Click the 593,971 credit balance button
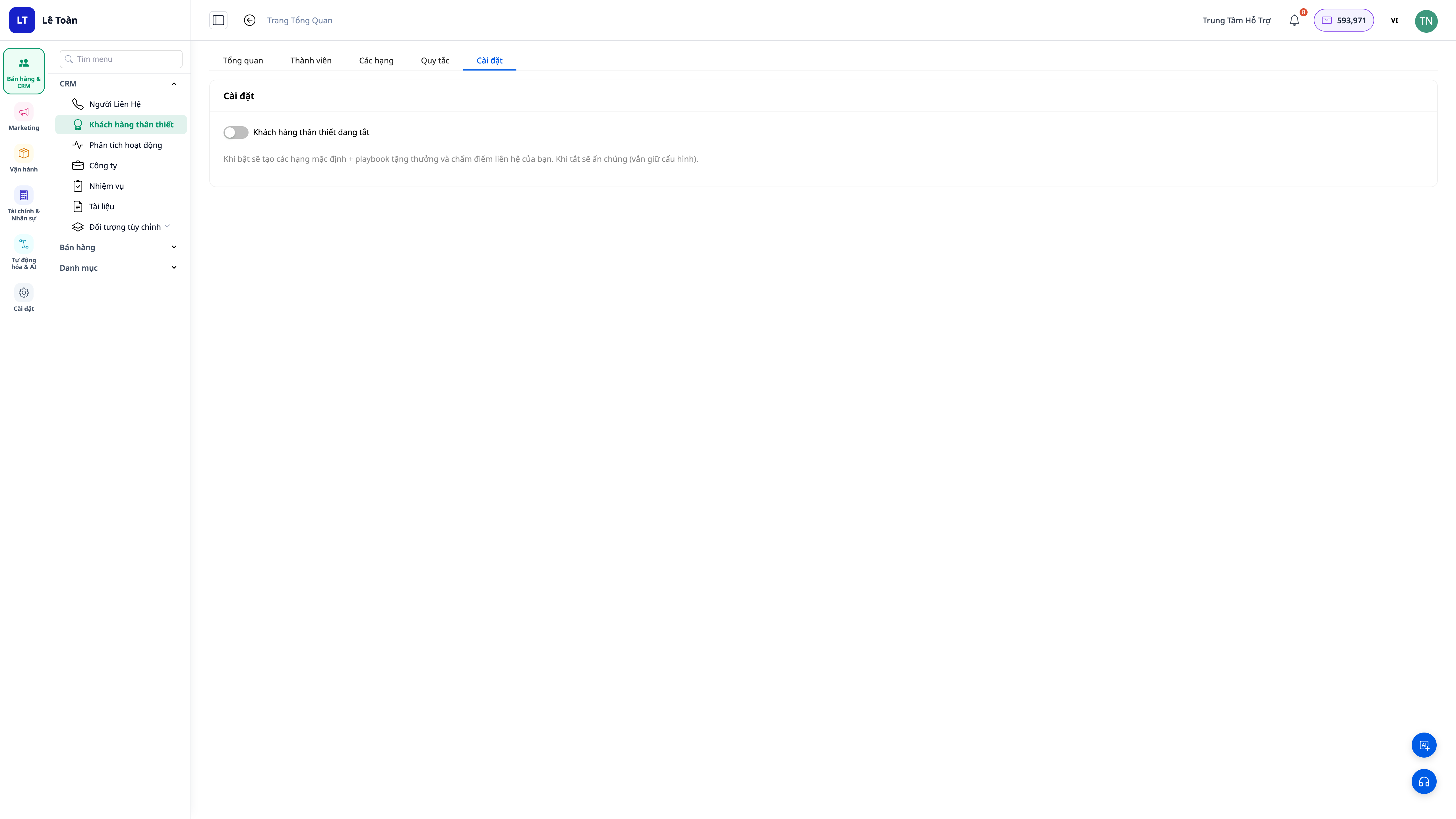Viewport: 1456px width, 819px height. click(x=1343, y=20)
